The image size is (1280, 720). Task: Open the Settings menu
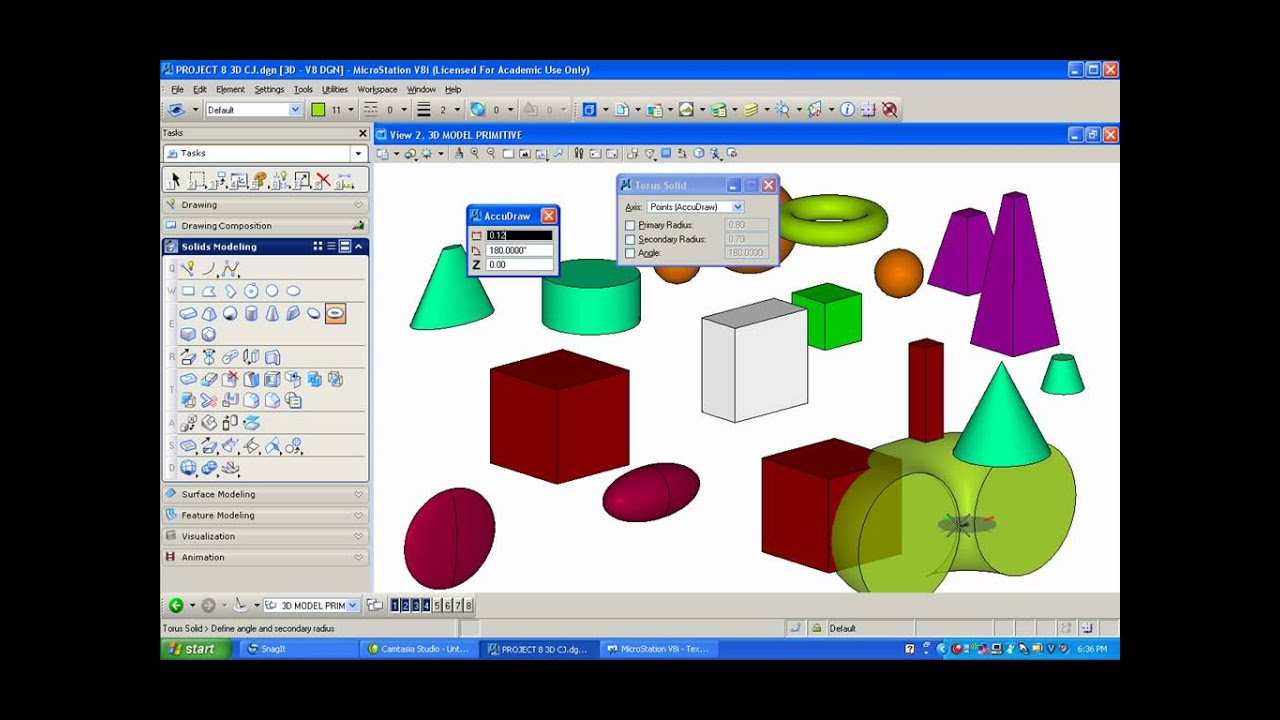(x=269, y=89)
